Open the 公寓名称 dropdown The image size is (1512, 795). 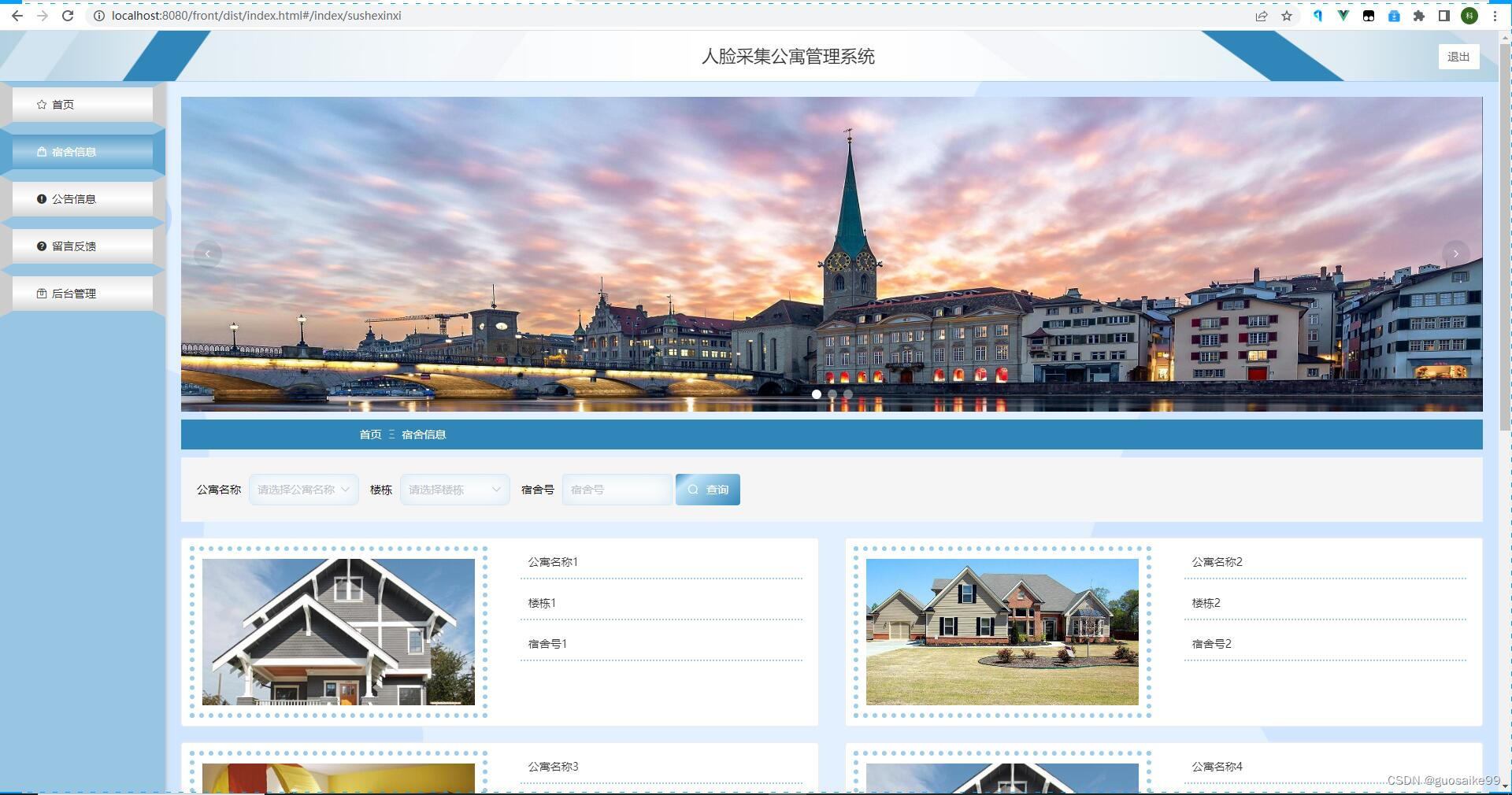coord(304,490)
